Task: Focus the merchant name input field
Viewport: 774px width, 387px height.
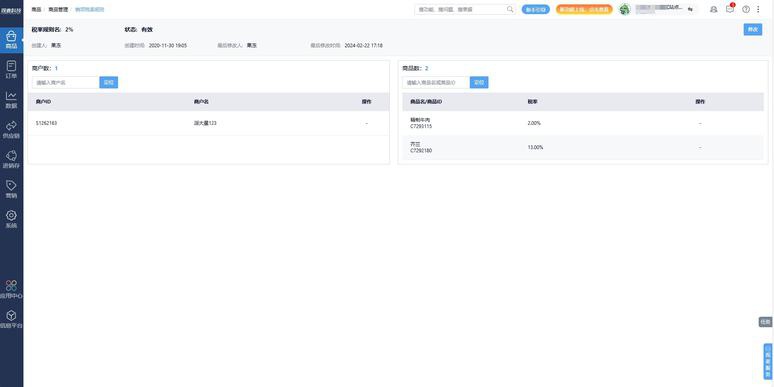Action: 66,82
